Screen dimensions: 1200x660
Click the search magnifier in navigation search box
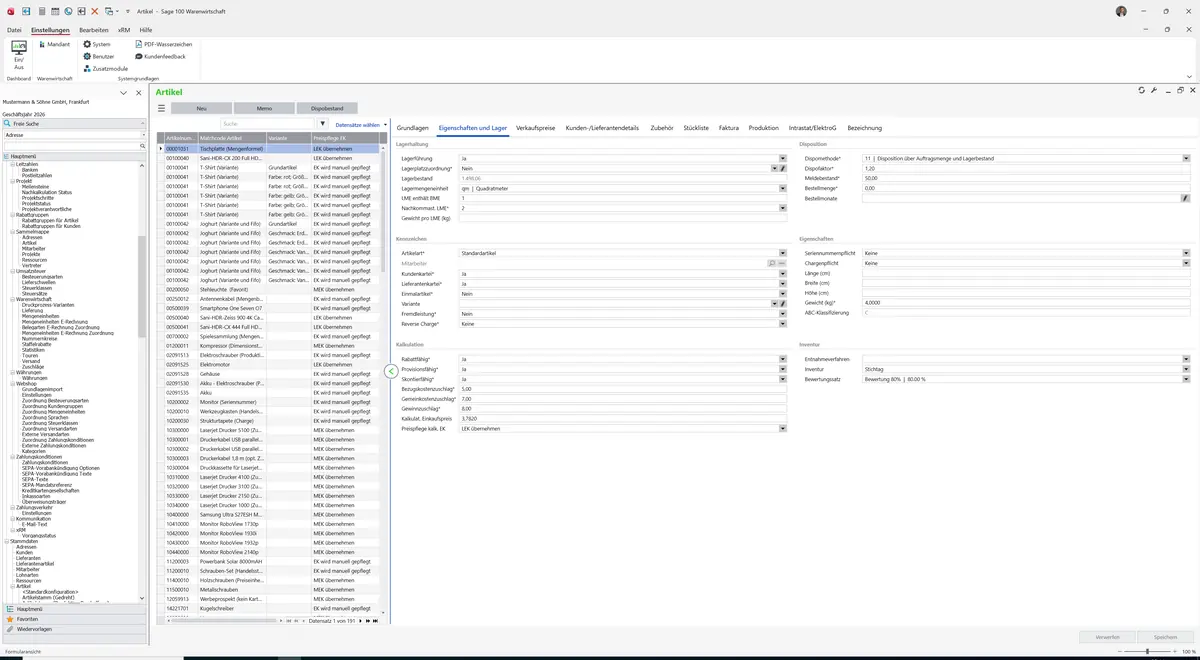pyautogui.click(x=143, y=146)
